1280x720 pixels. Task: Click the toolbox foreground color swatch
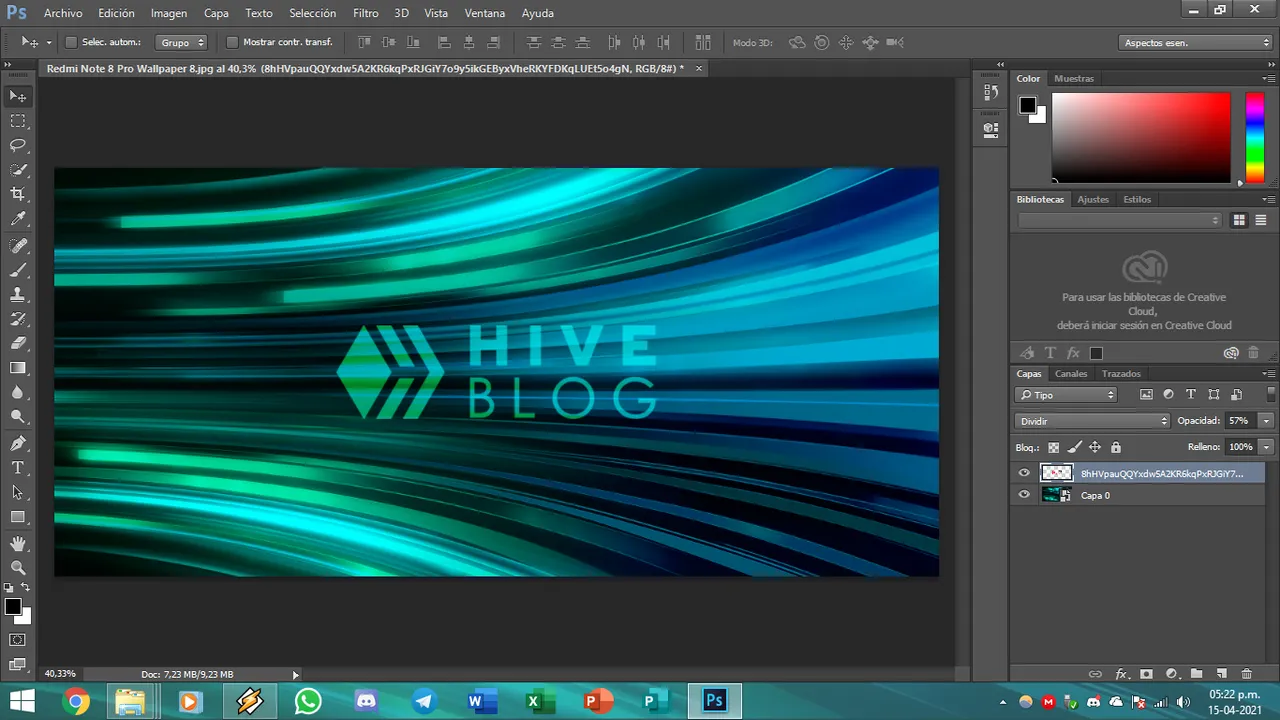tap(13, 607)
